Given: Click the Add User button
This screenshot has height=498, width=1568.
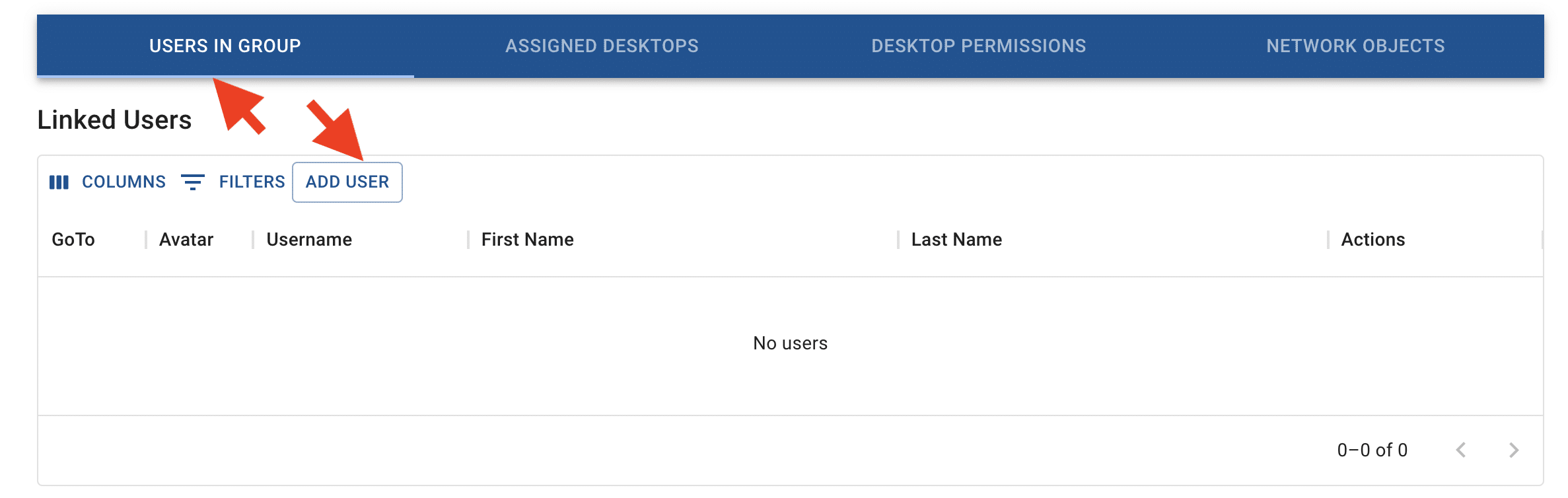Looking at the screenshot, I should pos(347,182).
